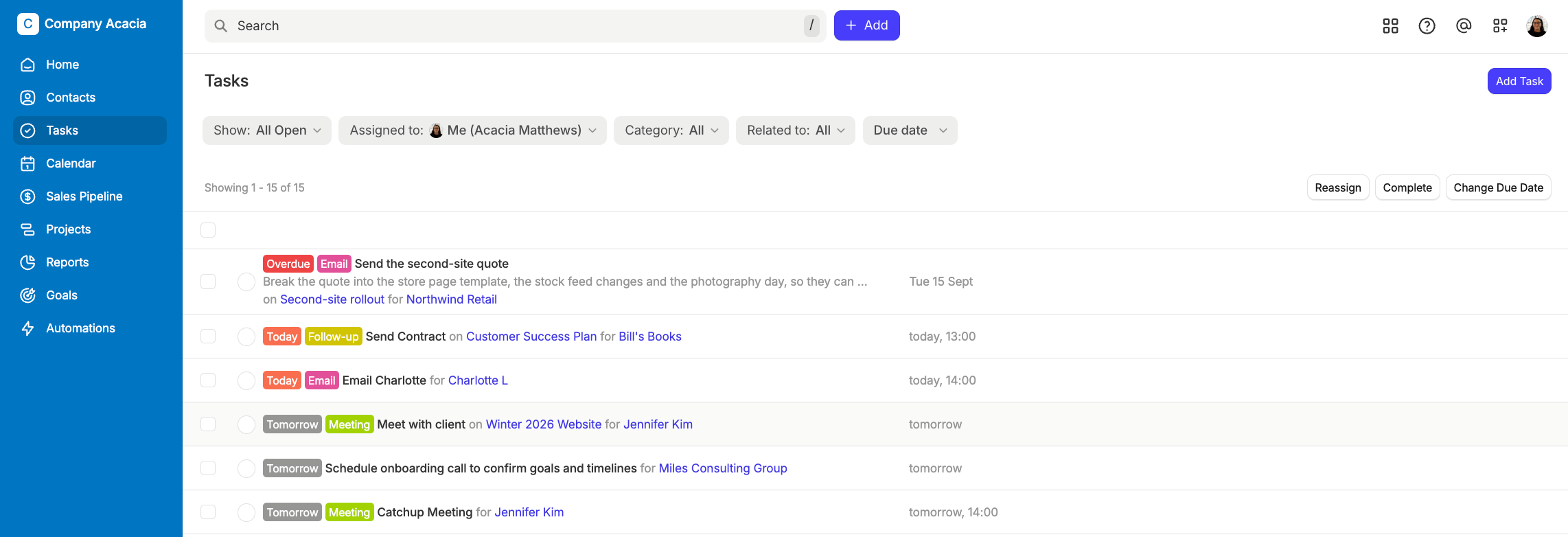1568x537 pixels.
Task: Click the search magnifier icon
Action: pyautogui.click(x=221, y=26)
